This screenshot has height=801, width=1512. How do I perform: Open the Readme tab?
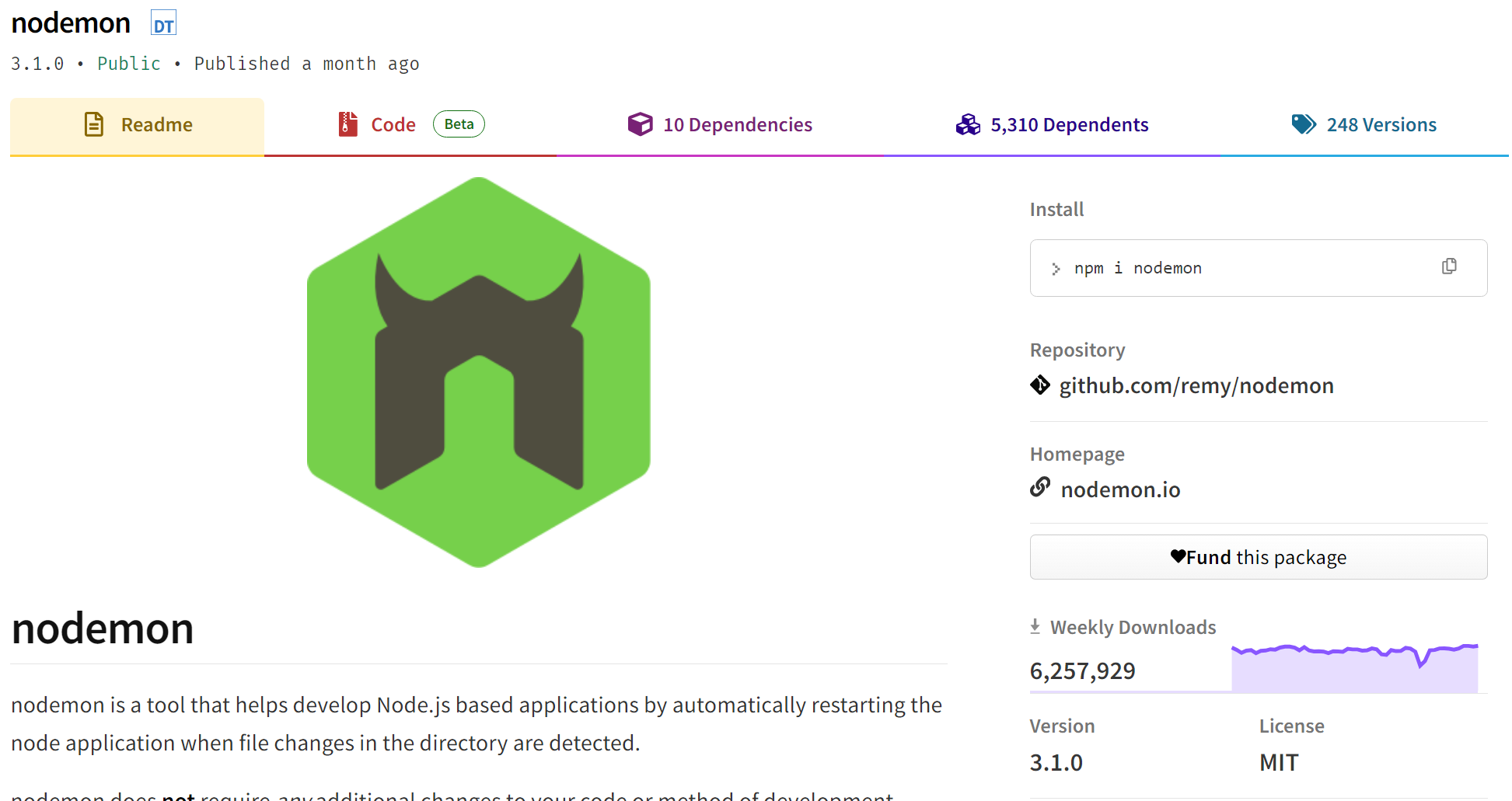(137, 126)
